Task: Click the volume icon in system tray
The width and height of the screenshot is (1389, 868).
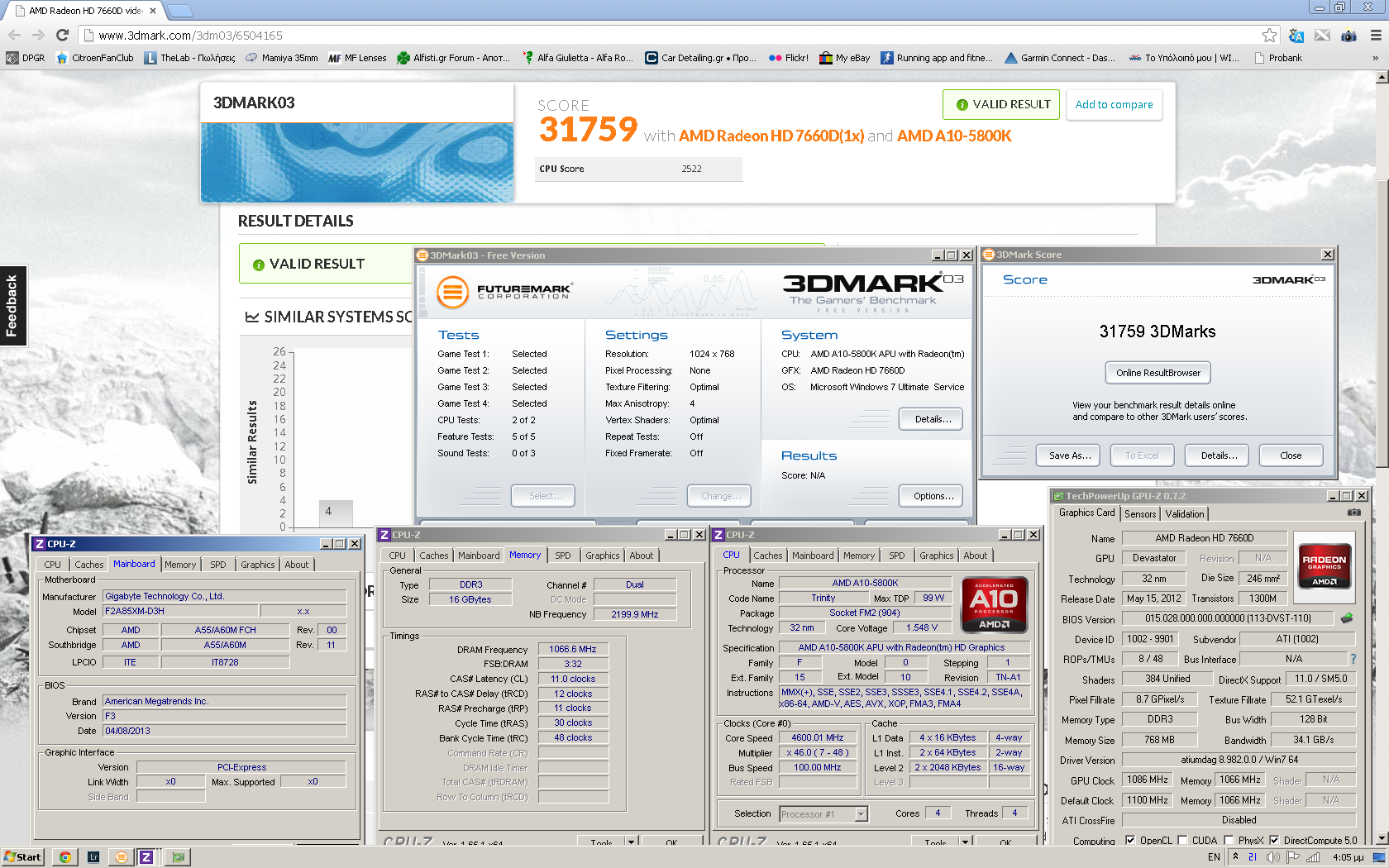Action: (1273, 857)
